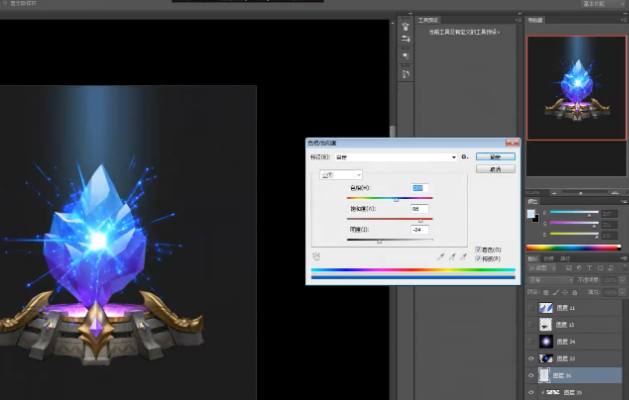Click the third icon in collapsed panel dock
The width and height of the screenshot is (629, 400).
pyautogui.click(x=406, y=56)
